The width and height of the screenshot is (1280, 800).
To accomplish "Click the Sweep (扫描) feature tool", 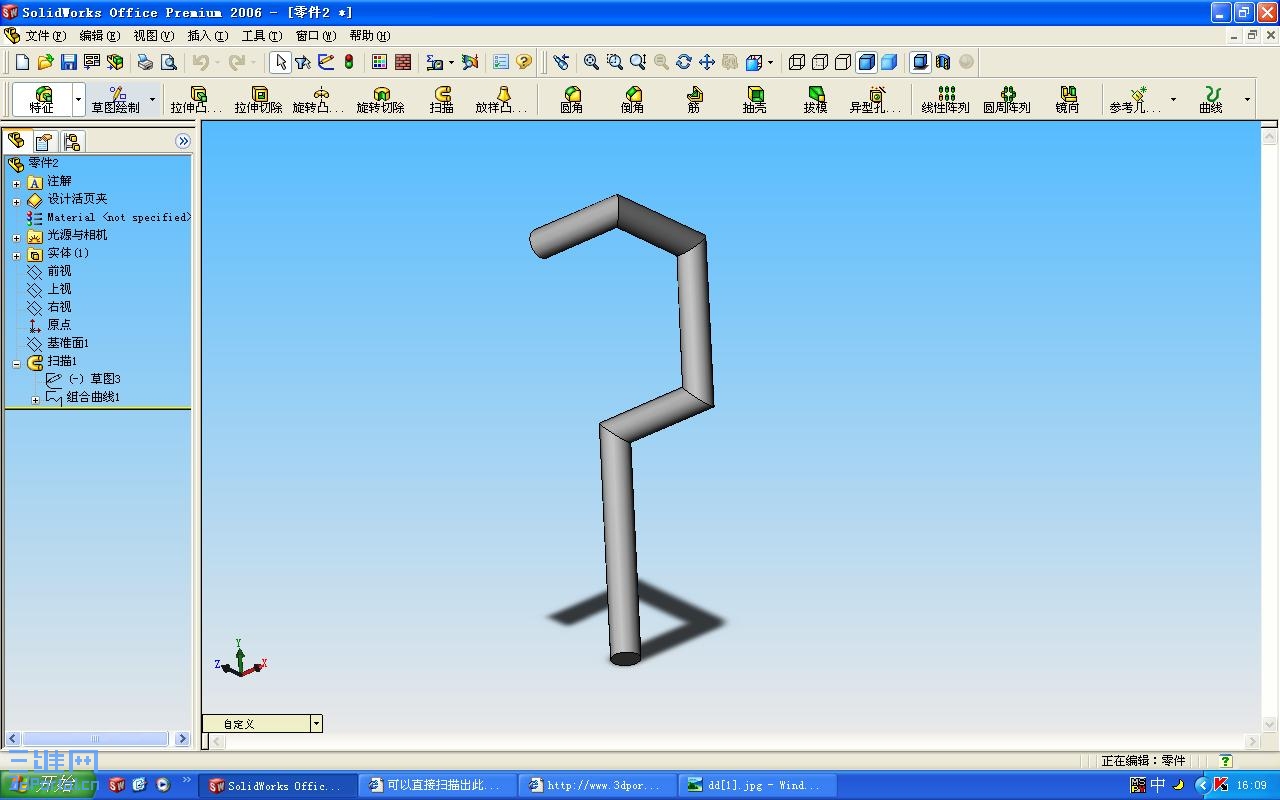I will pyautogui.click(x=442, y=100).
